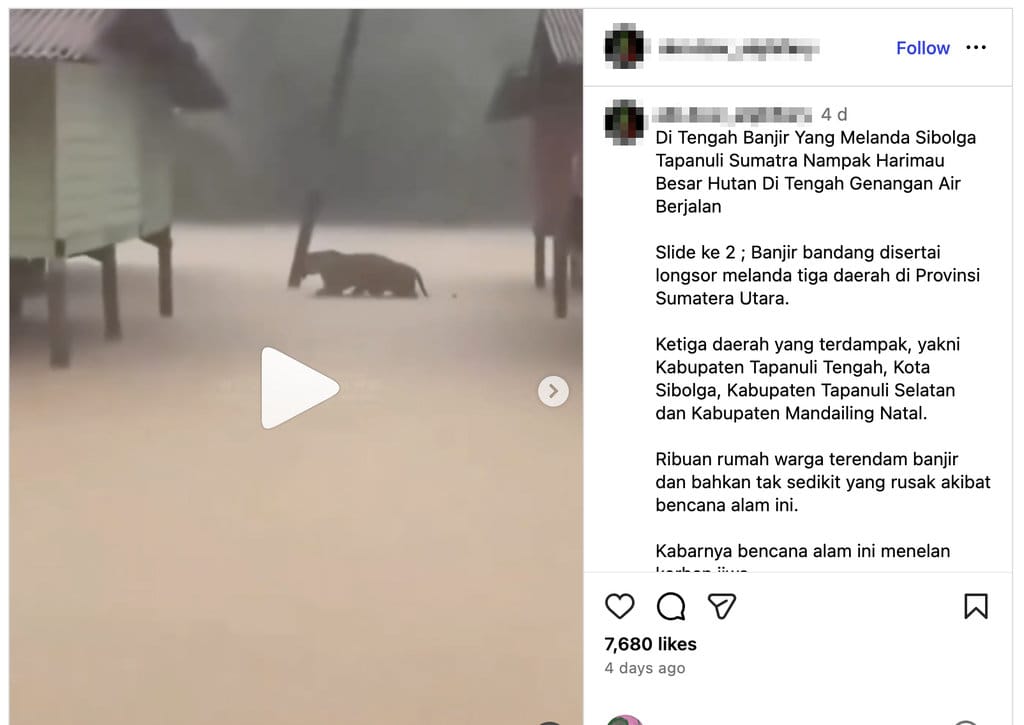Click the 'Slide ke 2' caption paragraph

coord(818,275)
